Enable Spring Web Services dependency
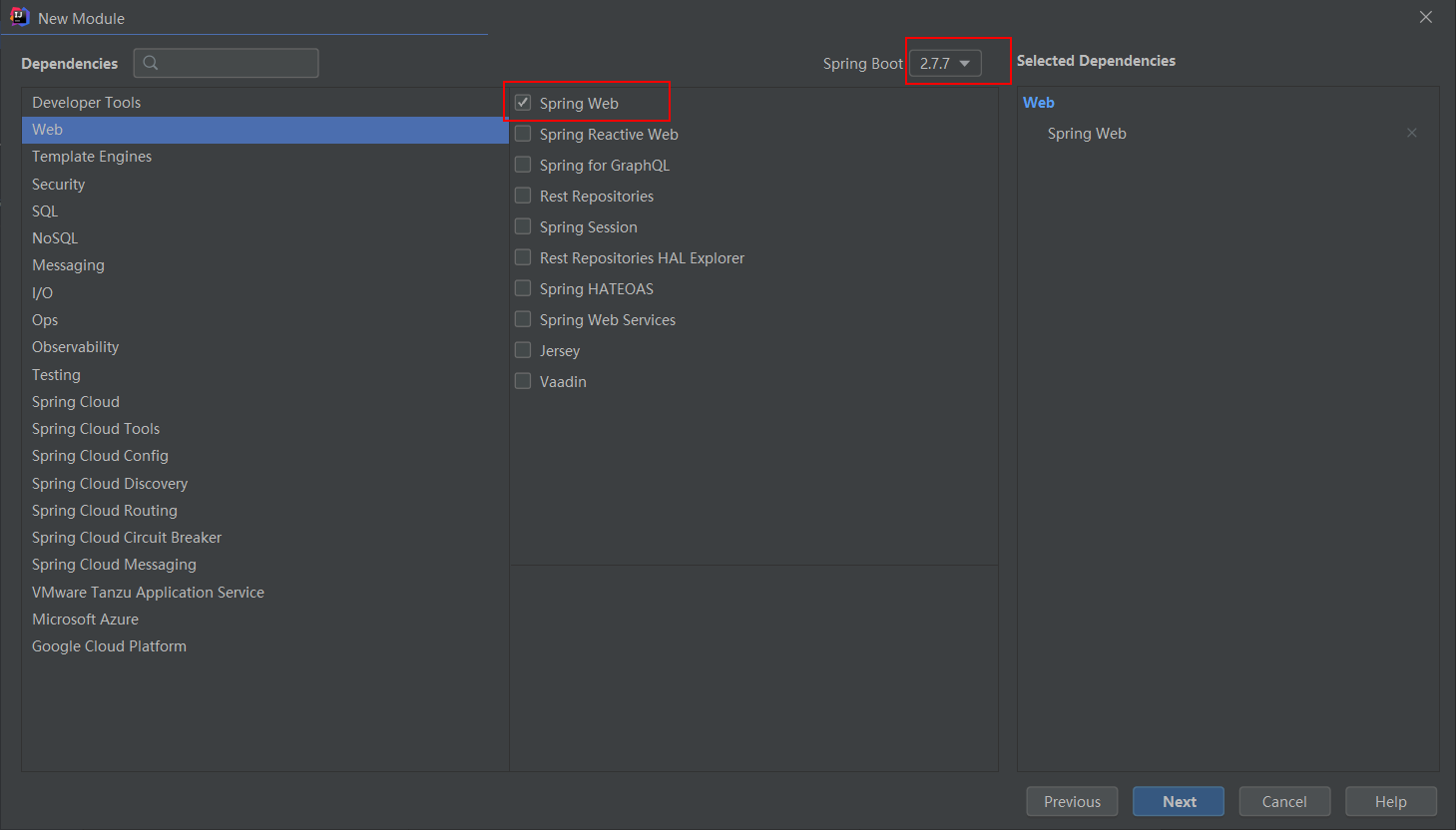 (523, 319)
